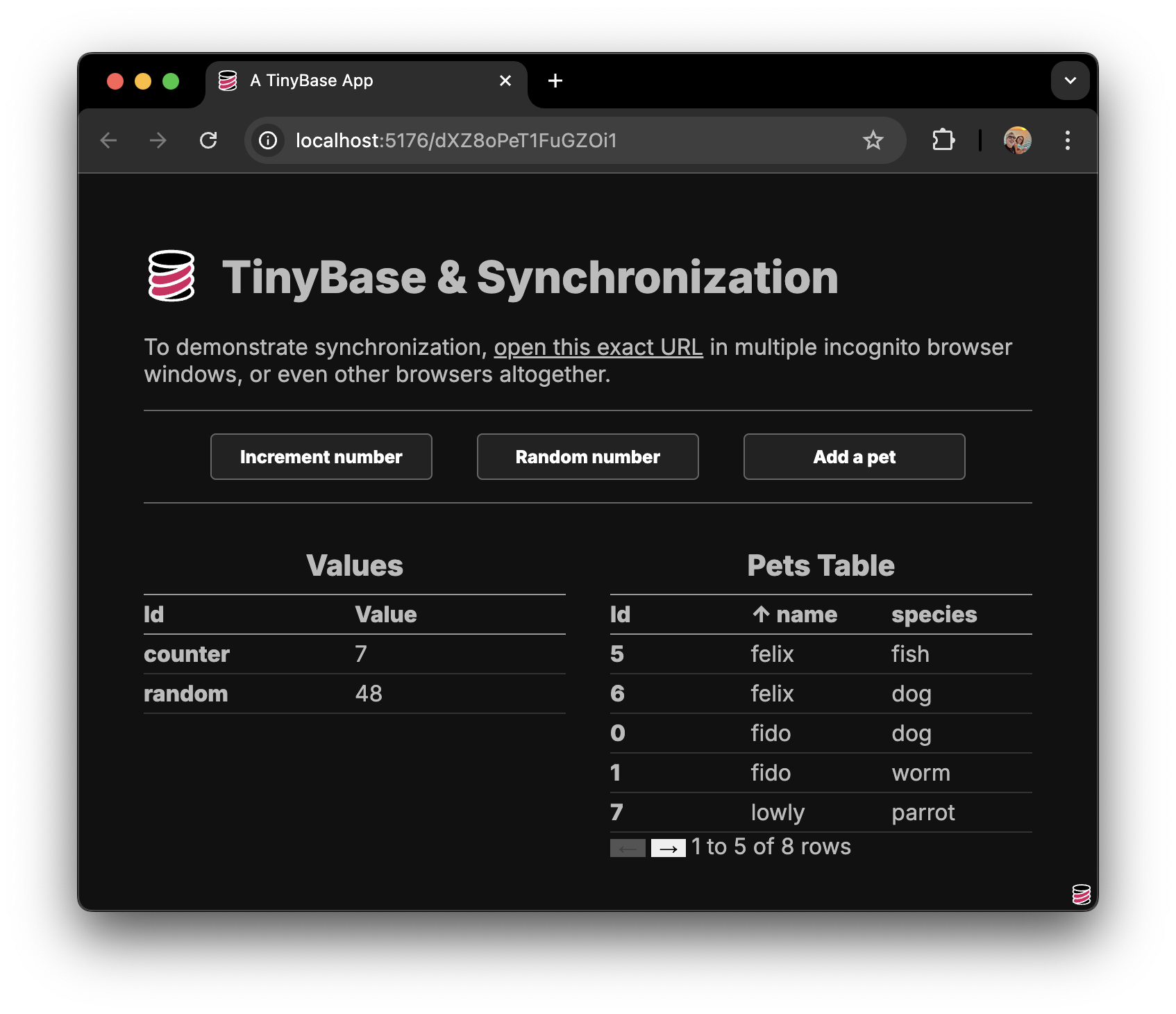Image resolution: width=1176 pixels, height=1014 pixels.
Task: Select the counter row label
Action: coord(187,654)
